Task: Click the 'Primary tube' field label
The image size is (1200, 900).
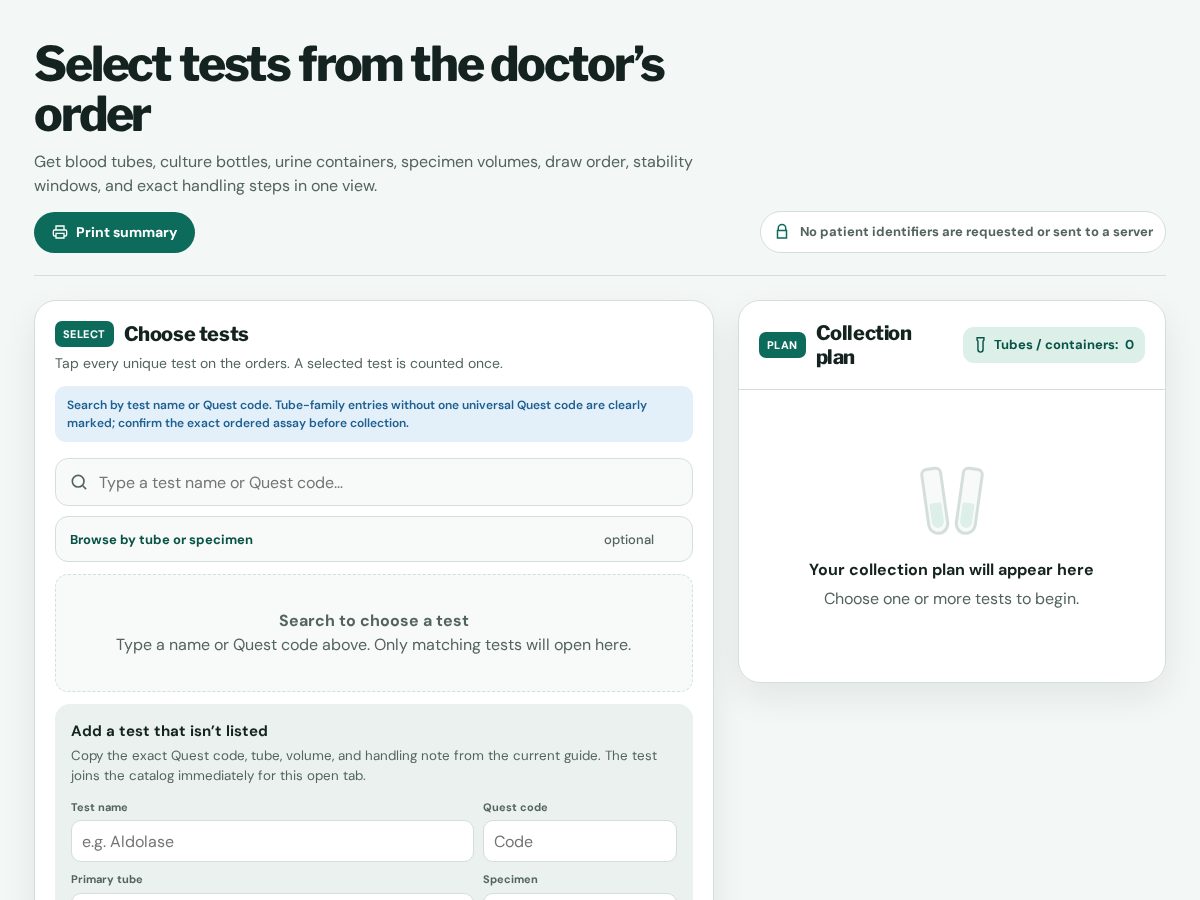Action: (x=107, y=879)
